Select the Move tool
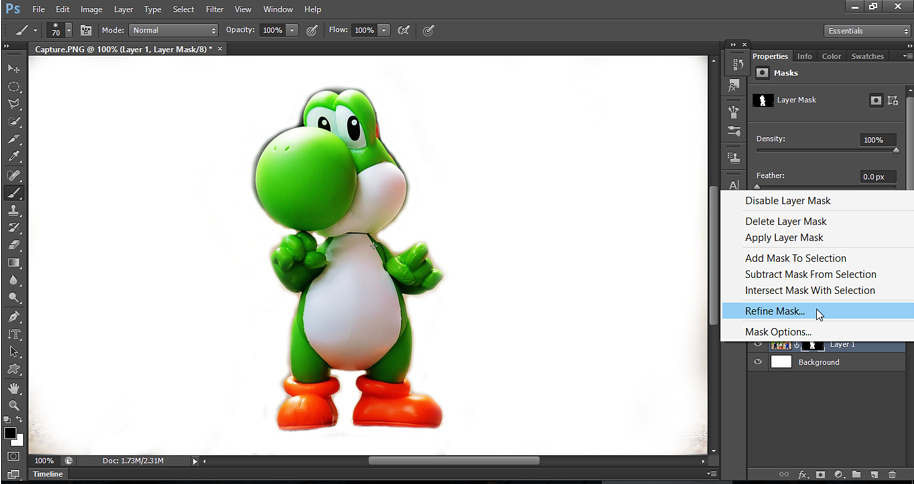Image resolution: width=914 pixels, height=484 pixels. [13, 69]
